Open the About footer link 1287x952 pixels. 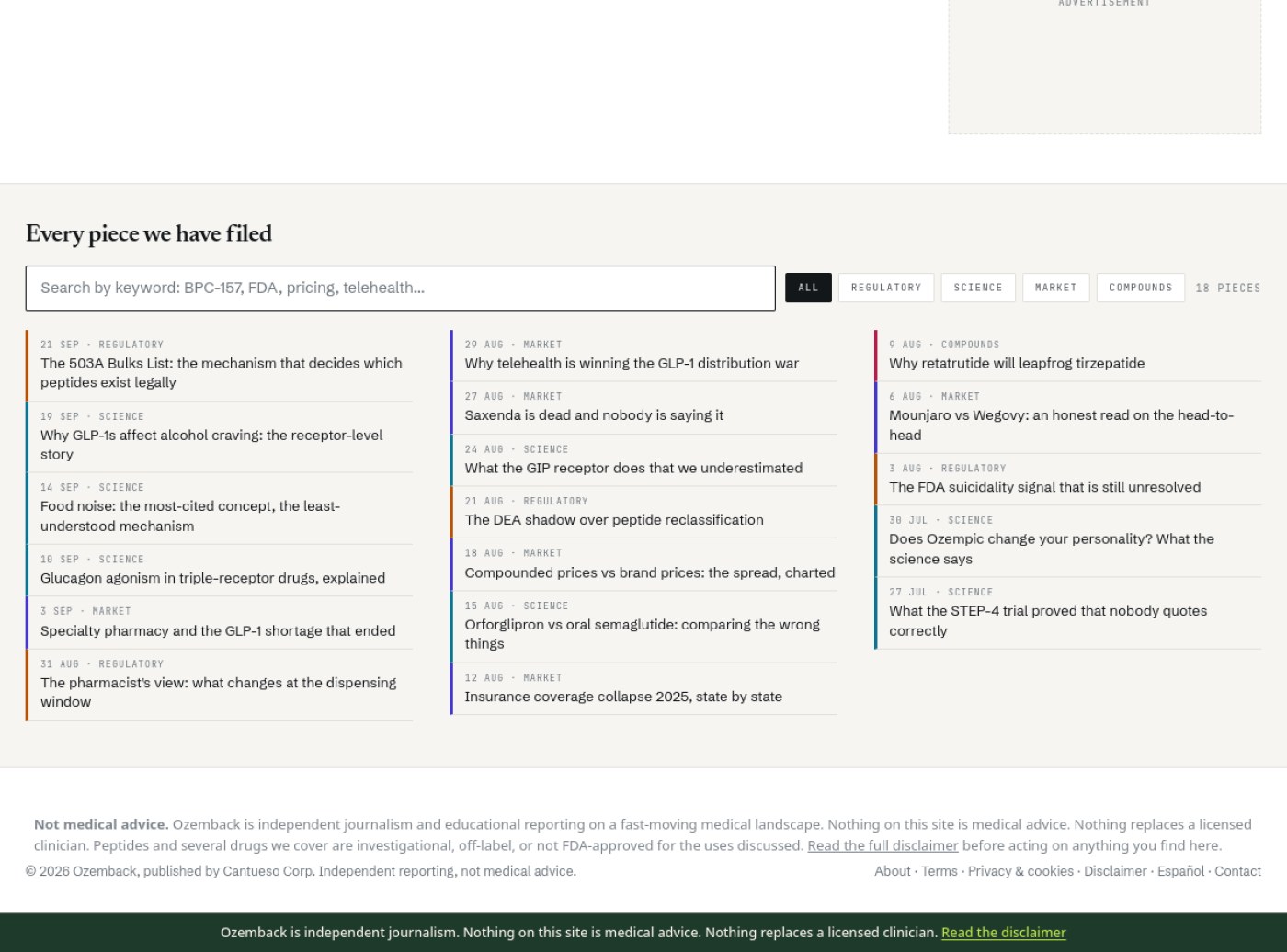tap(893, 871)
